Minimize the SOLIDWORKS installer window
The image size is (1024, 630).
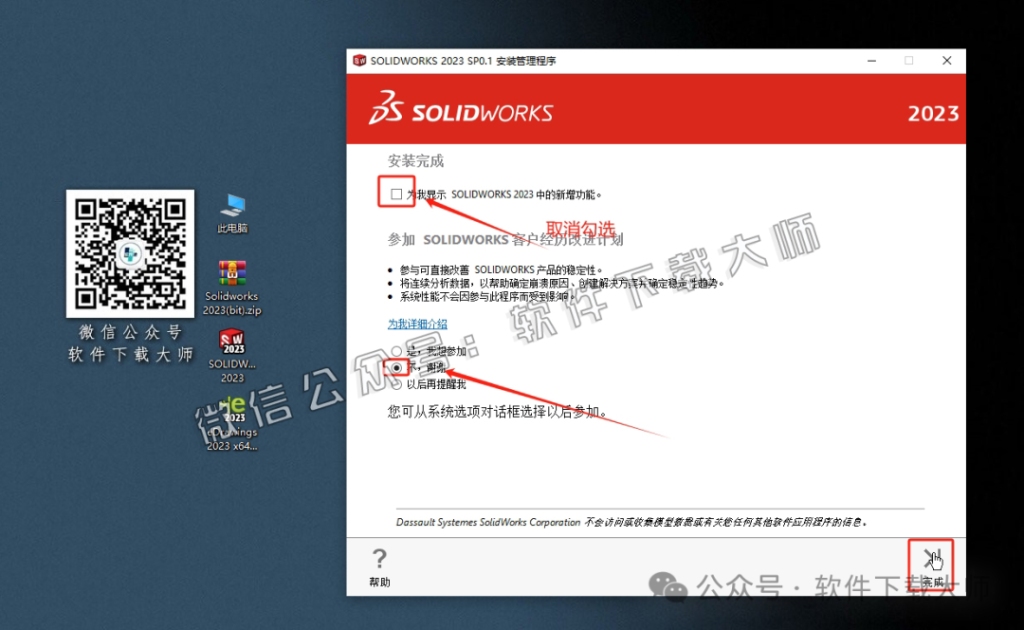click(x=871, y=60)
